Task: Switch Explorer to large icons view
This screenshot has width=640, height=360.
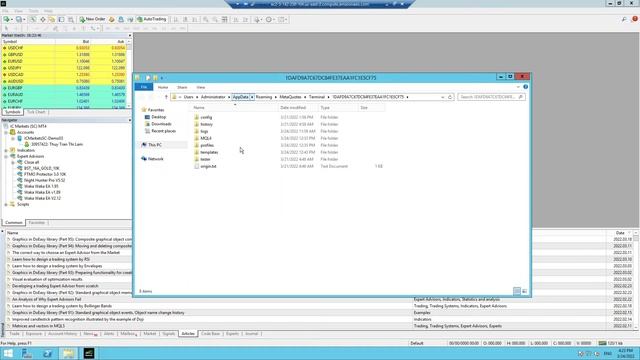Action: [x=524, y=291]
